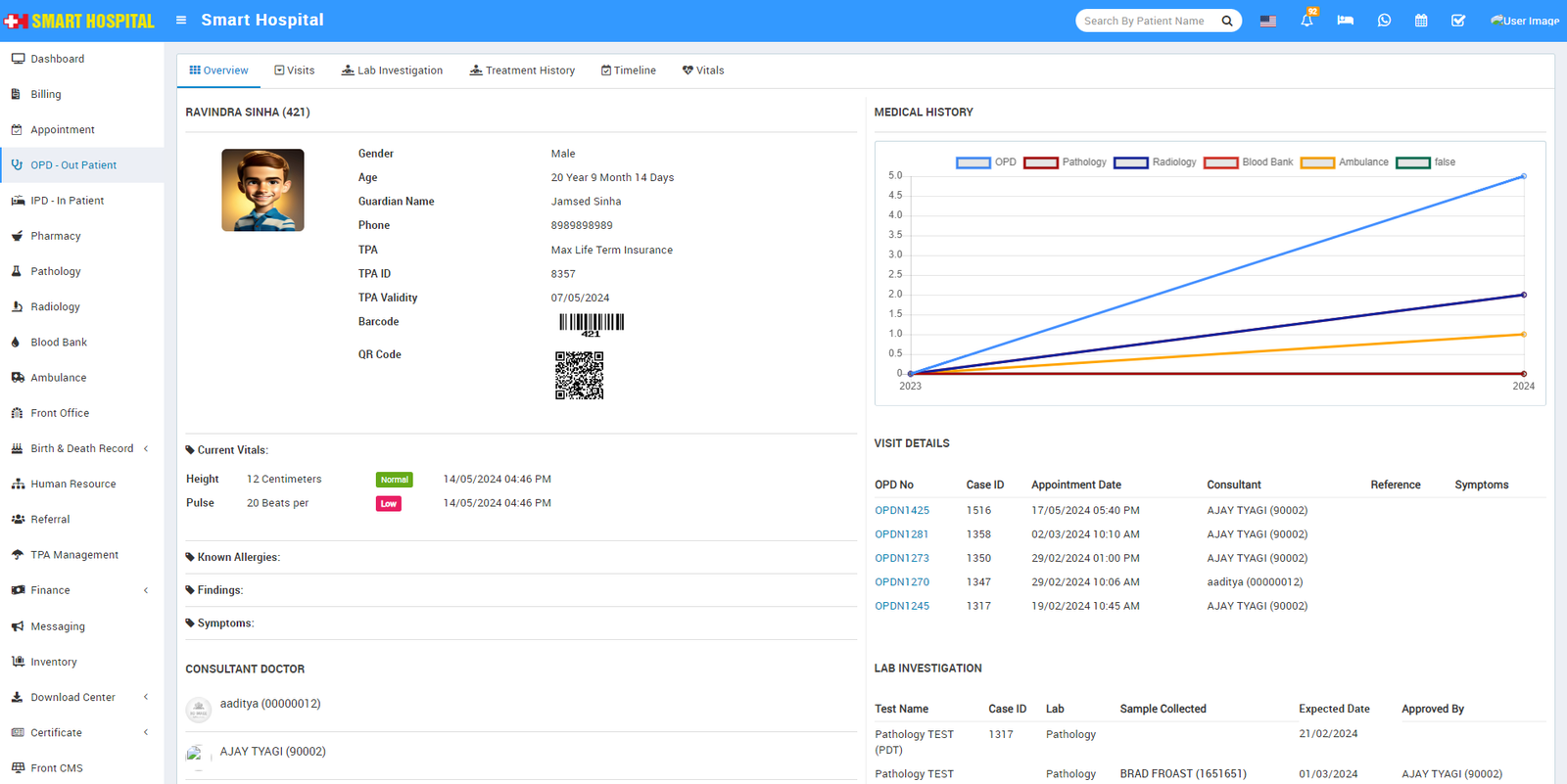Click the US flag language icon

pyautogui.click(x=1268, y=21)
